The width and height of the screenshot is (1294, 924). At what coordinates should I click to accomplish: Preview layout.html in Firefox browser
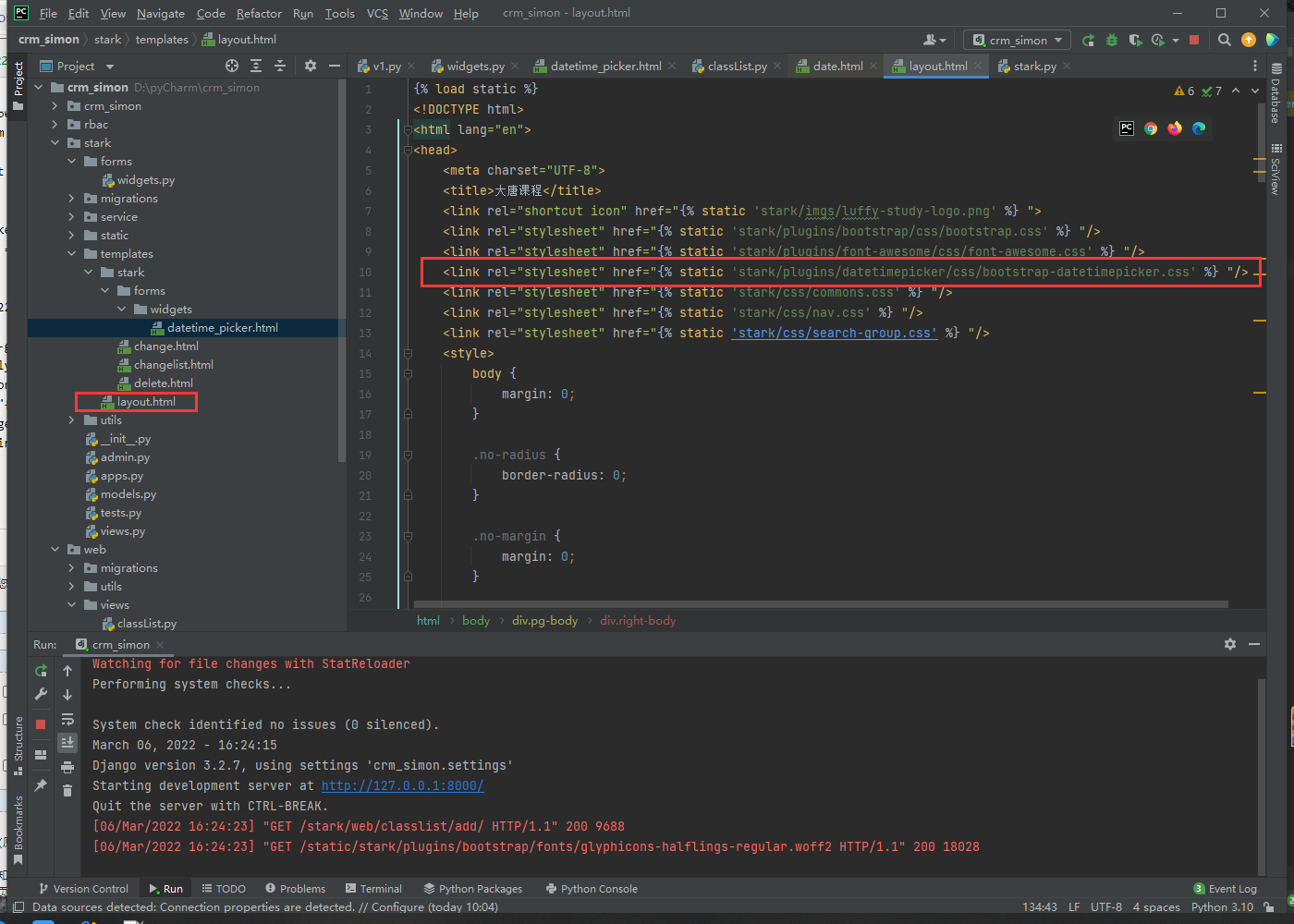tap(1175, 128)
